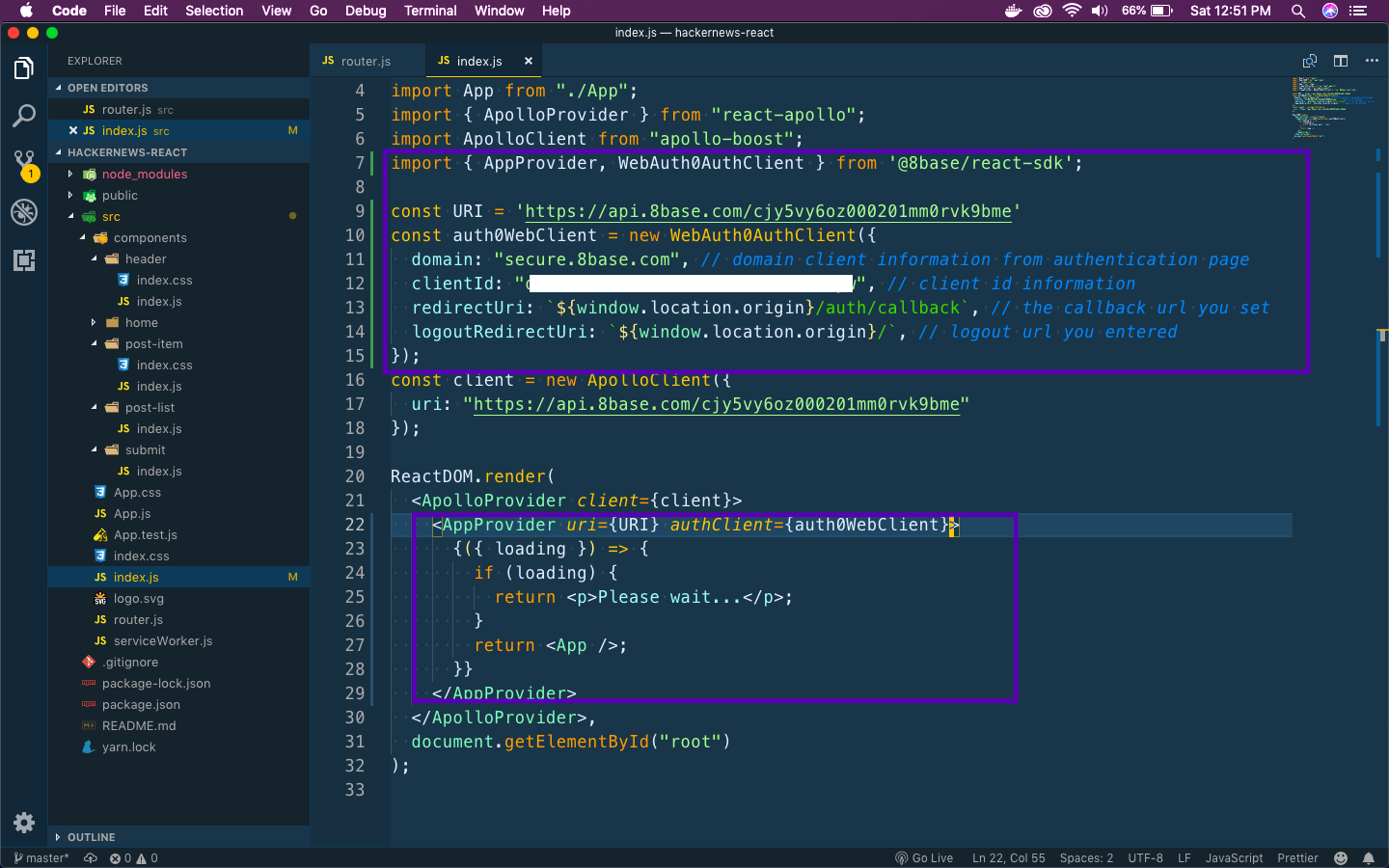Open App.js file in explorer
Viewport: 1389px width, 868px height.
pos(178,513)
